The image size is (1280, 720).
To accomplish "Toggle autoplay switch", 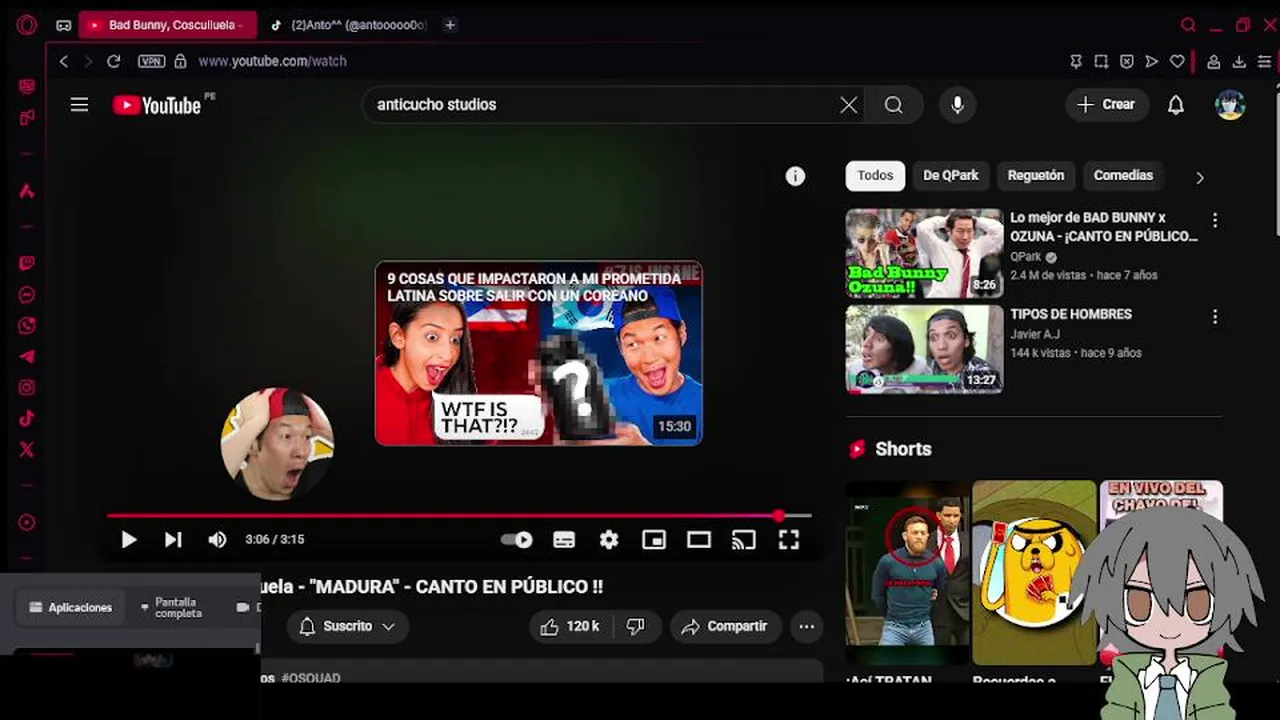I will pos(517,540).
